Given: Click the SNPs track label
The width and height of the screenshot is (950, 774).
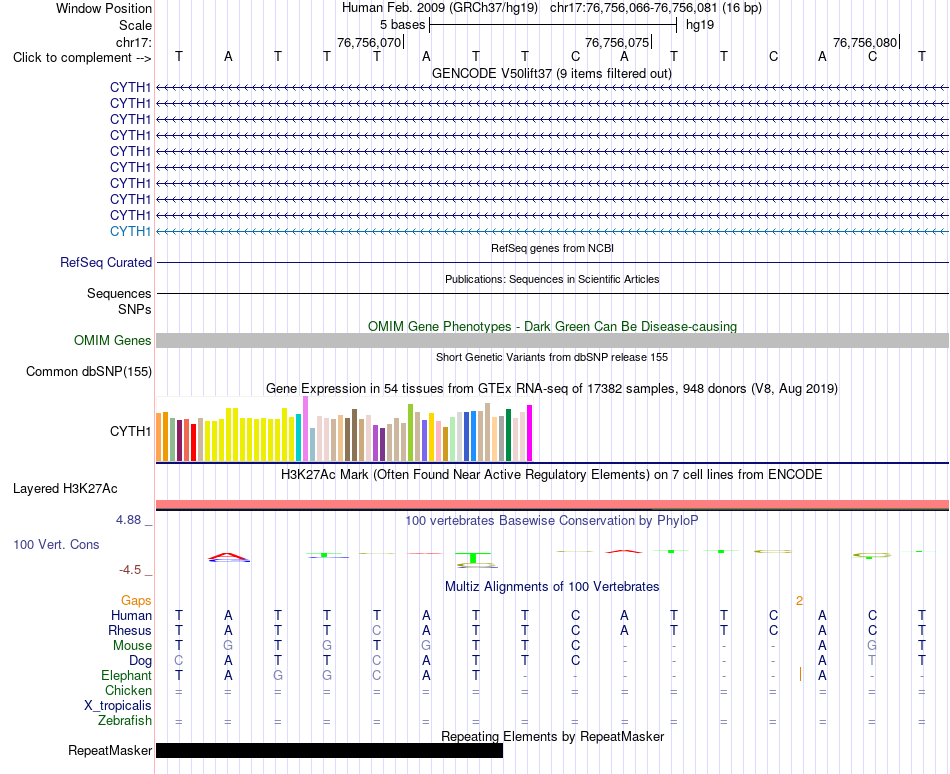Looking at the screenshot, I should pos(135,309).
